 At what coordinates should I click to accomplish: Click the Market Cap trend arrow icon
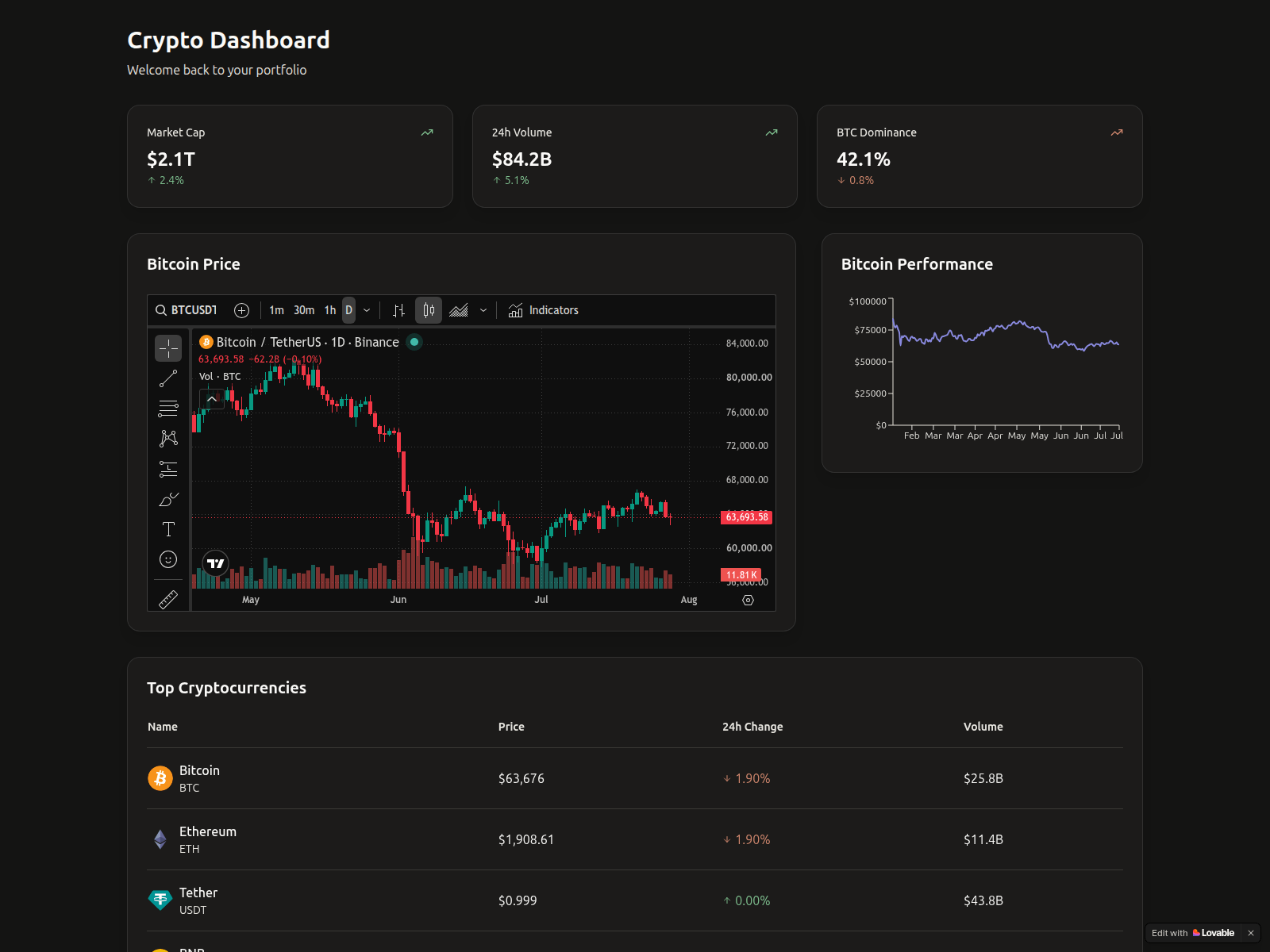click(427, 132)
